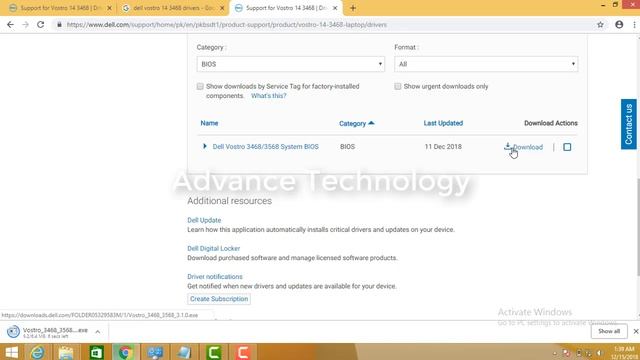Open the Dell Update link
This screenshot has height=360, width=640.
(204, 220)
